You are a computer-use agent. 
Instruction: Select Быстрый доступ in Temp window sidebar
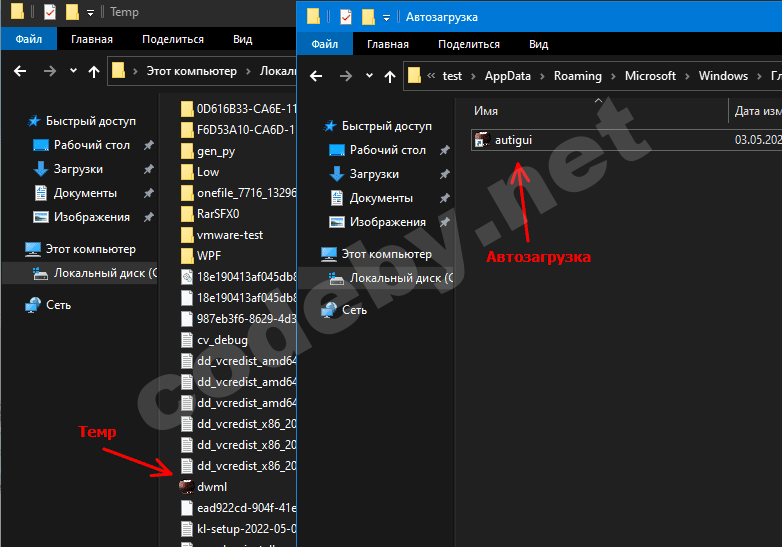(x=82, y=121)
